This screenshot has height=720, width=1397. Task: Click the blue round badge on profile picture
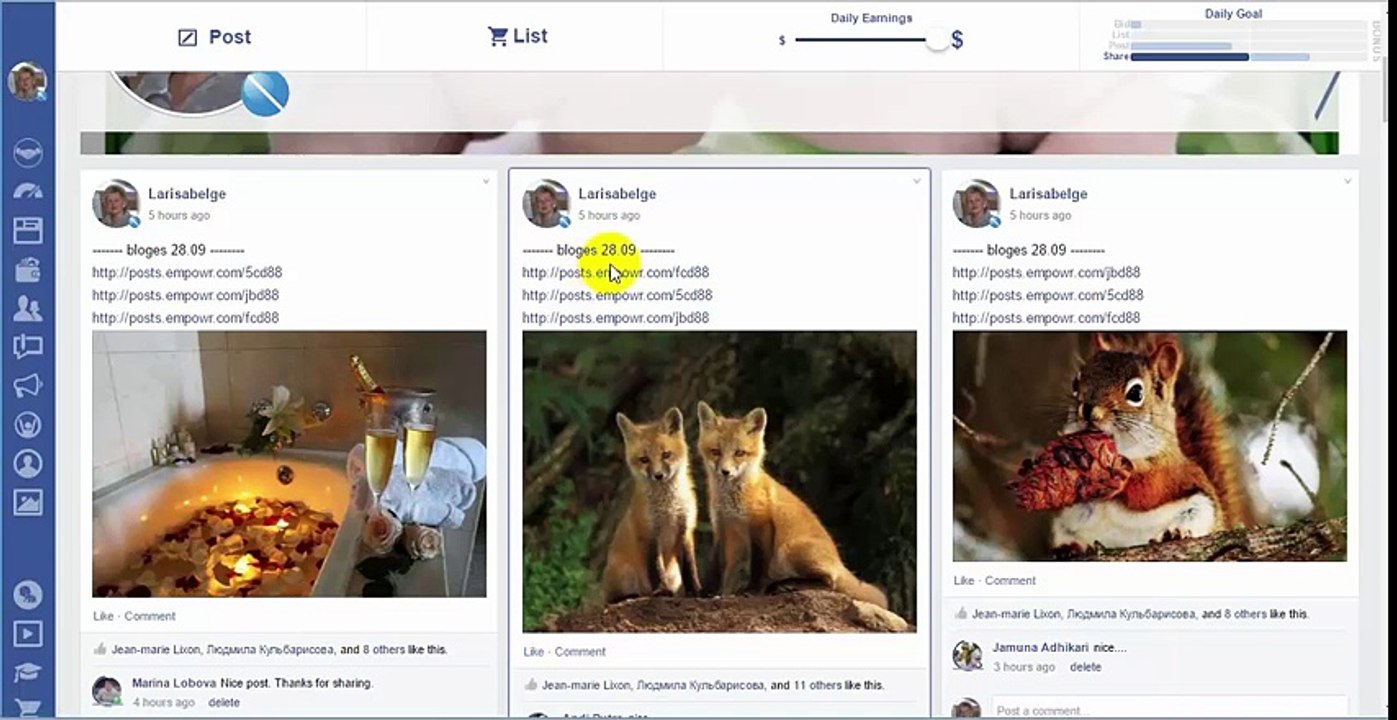(x=265, y=93)
